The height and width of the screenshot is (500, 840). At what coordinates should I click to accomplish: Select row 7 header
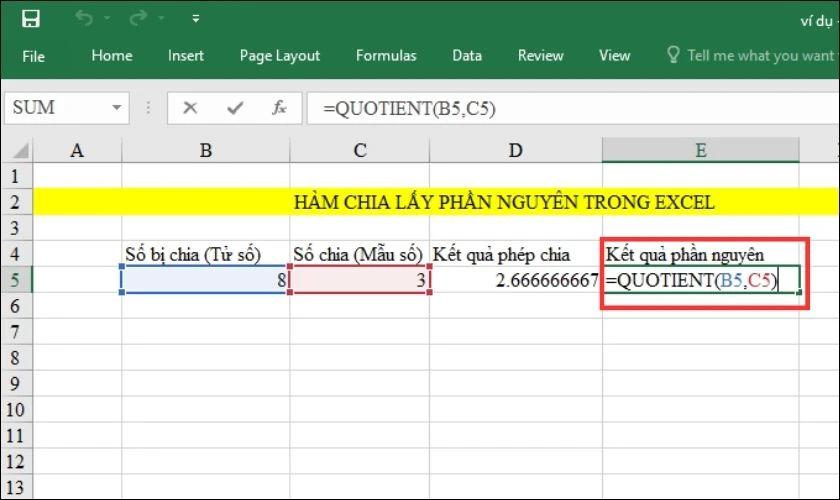coord(15,332)
